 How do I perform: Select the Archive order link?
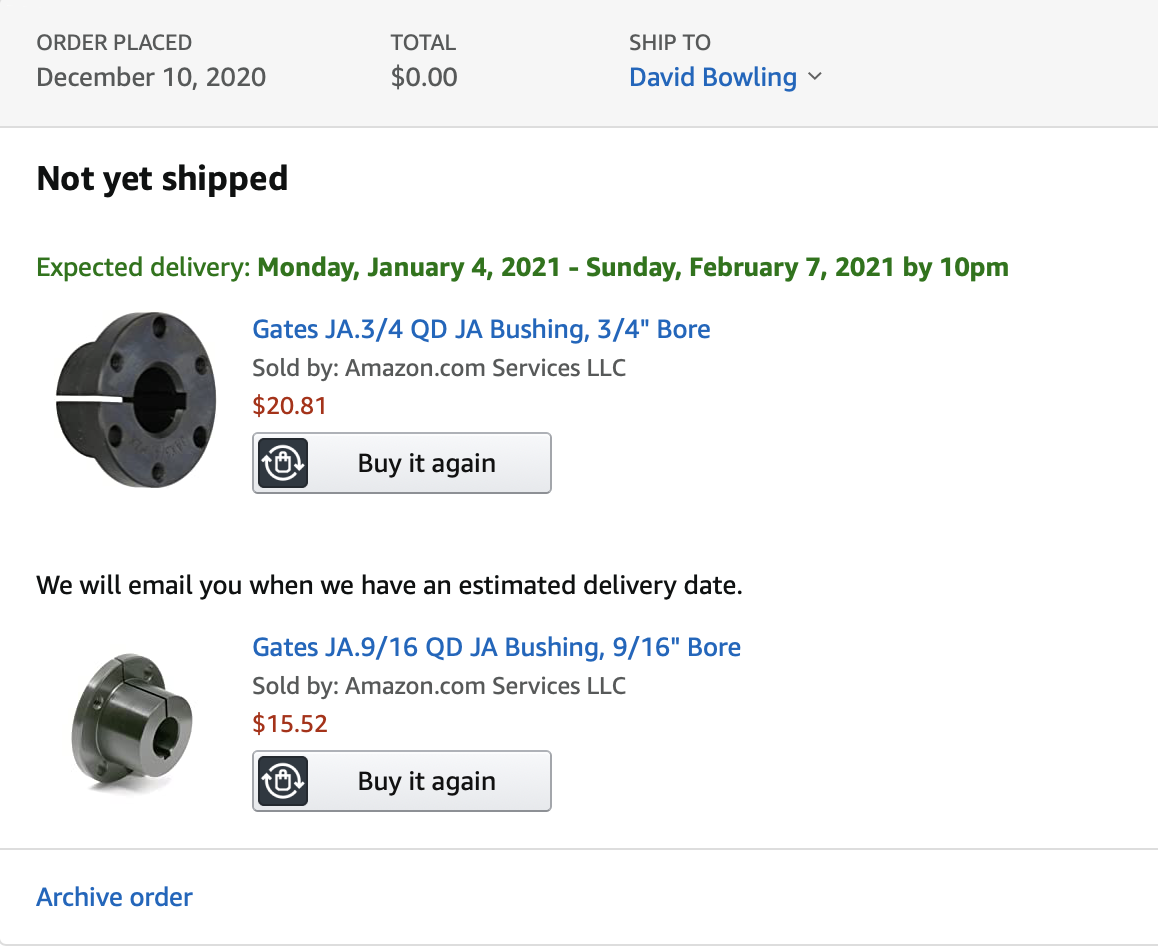click(114, 897)
